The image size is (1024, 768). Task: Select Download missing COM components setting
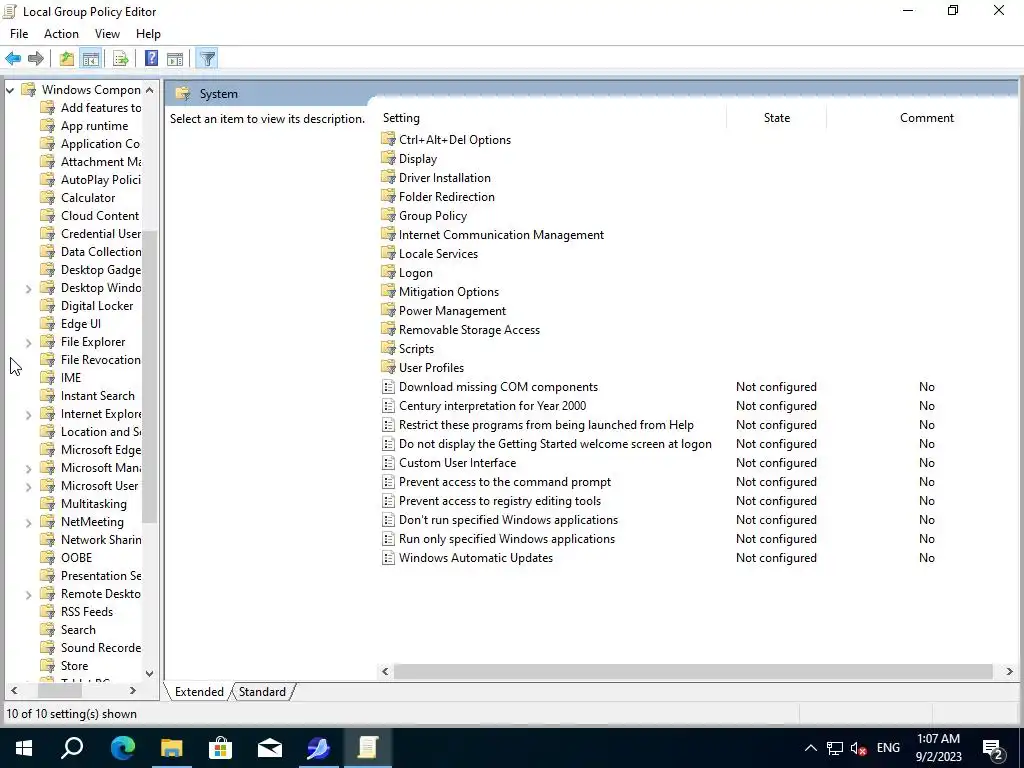pyautogui.click(x=498, y=387)
